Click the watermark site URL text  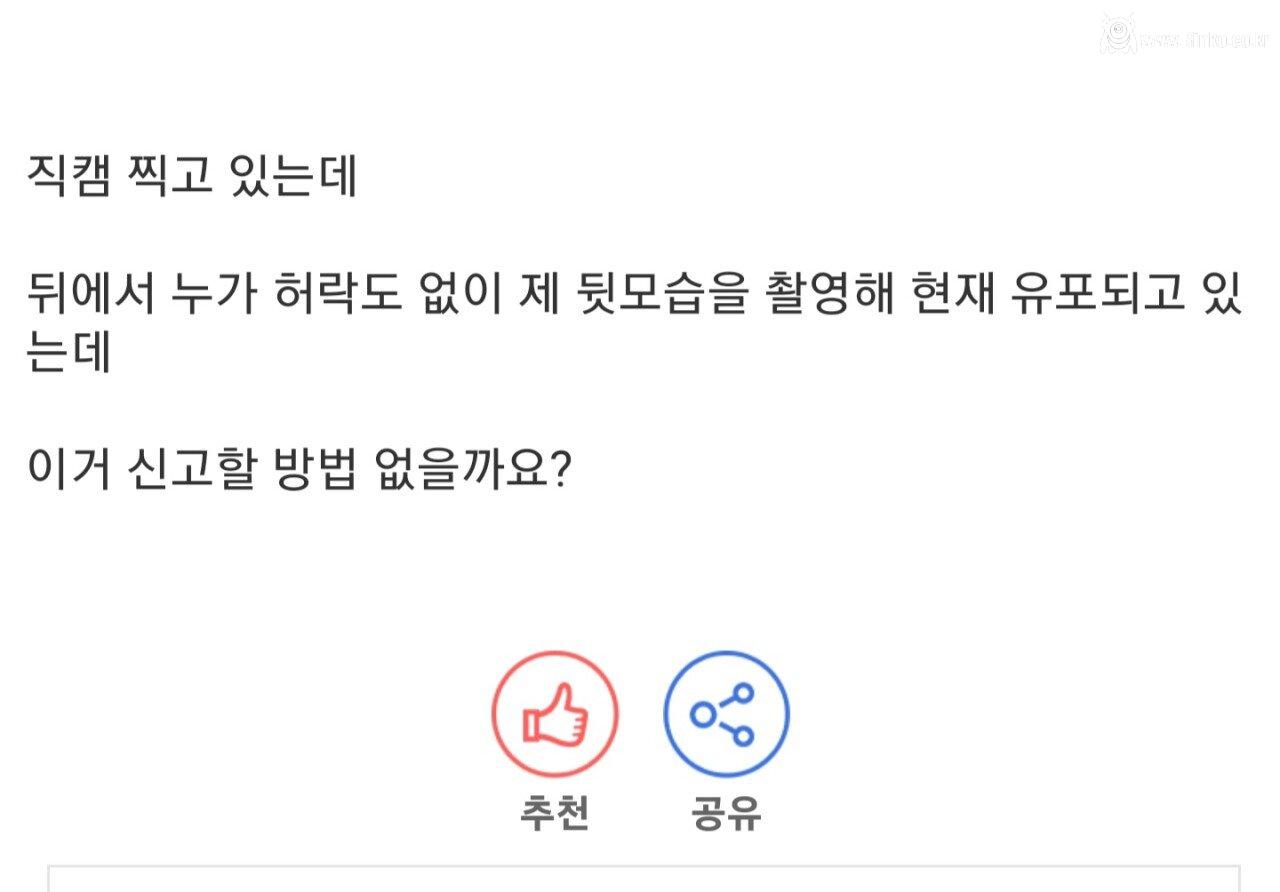1203,42
